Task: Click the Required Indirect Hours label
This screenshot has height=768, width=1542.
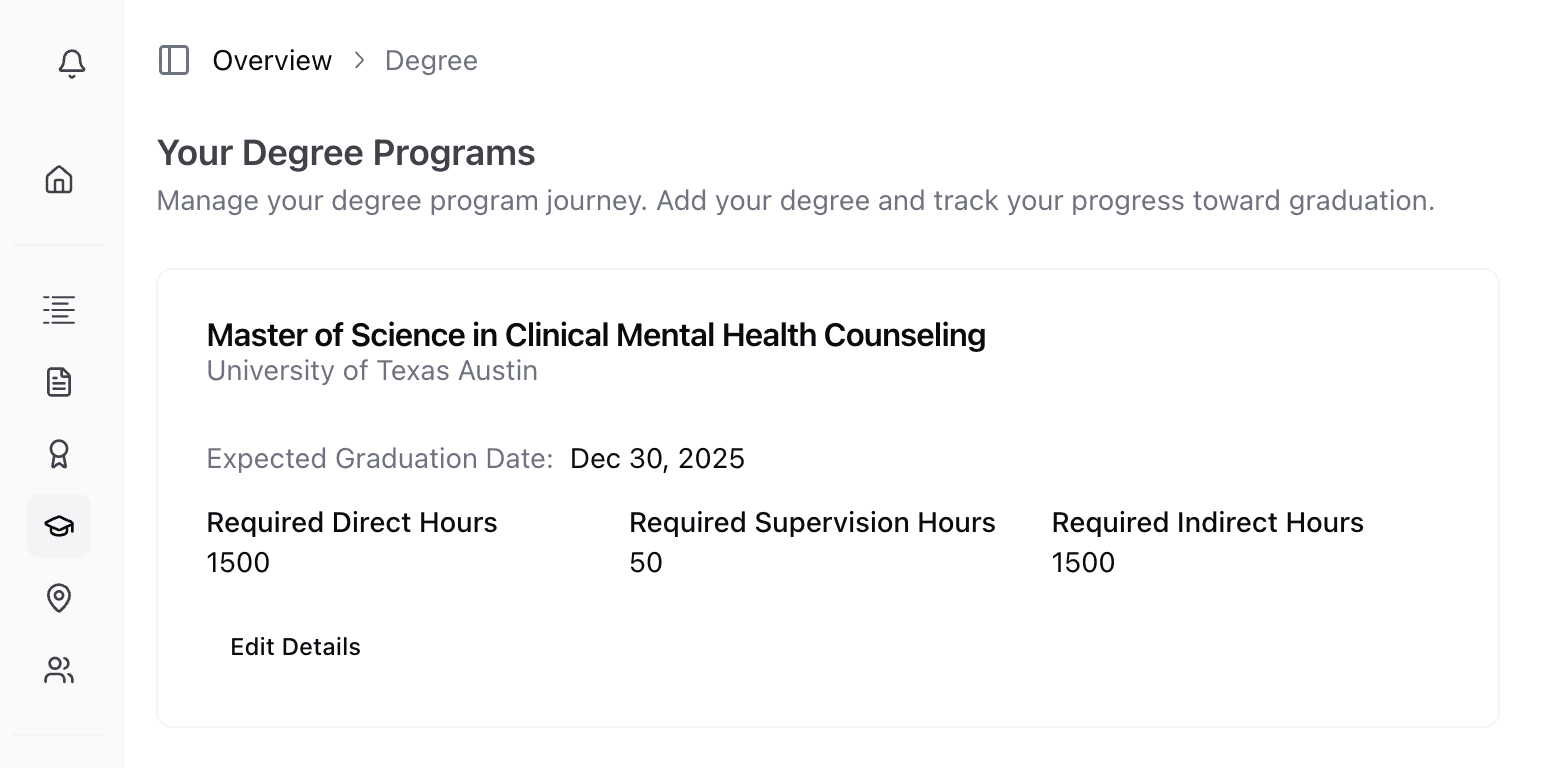Action: (1207, 523)
